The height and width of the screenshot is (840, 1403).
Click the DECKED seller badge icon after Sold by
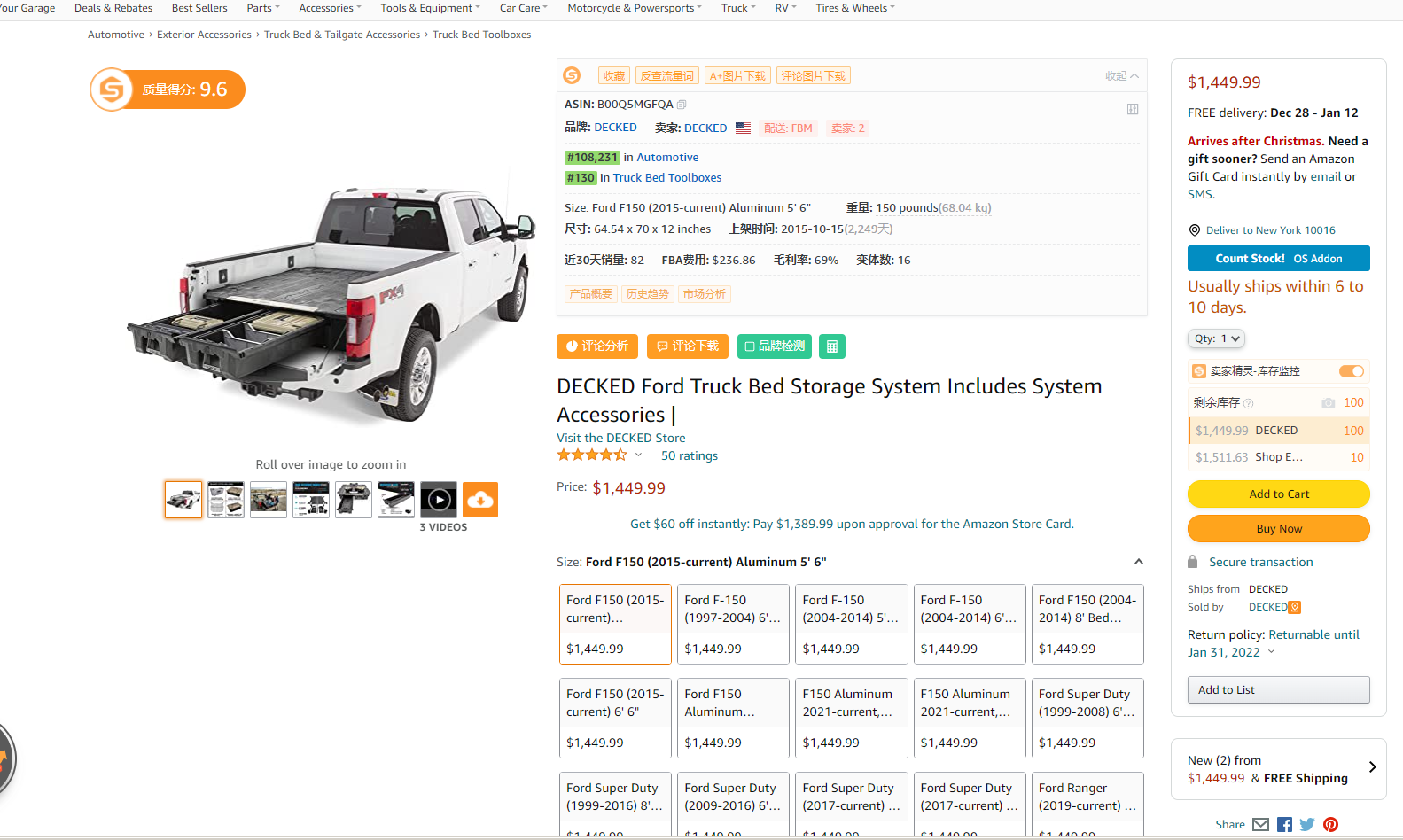tap(1295, 607)
